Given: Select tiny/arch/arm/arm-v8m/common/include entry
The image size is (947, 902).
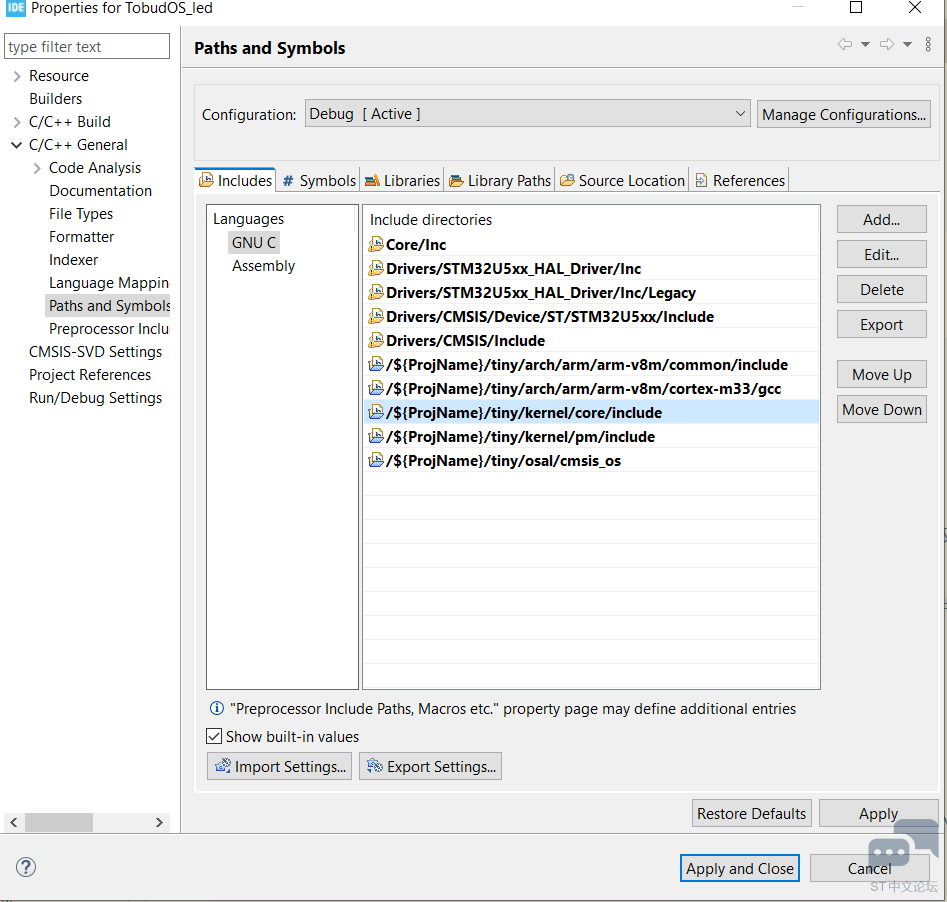Looking at the screenshot, I should click(x=592, y=364).
